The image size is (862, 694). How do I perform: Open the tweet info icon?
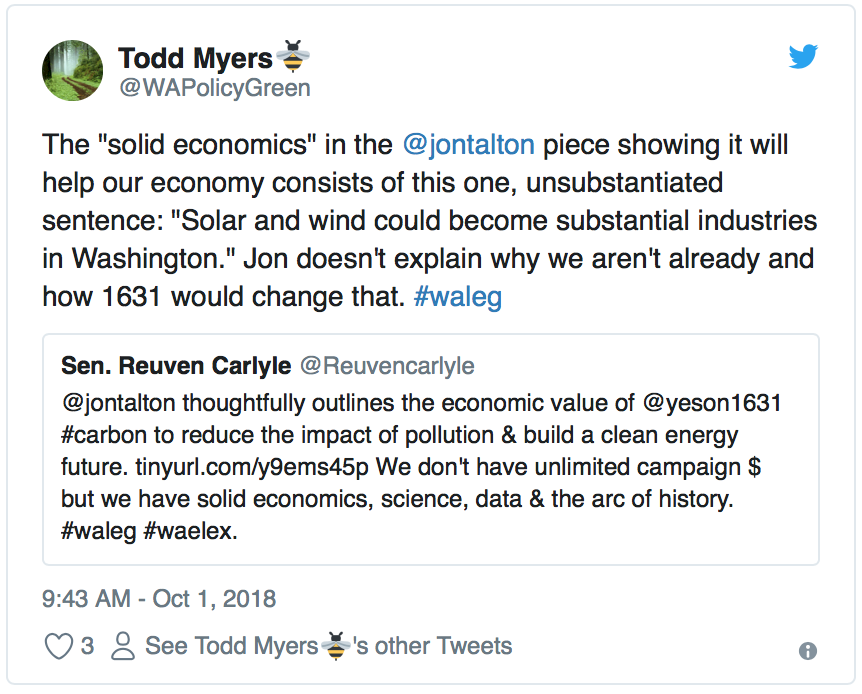click(808, 651)
